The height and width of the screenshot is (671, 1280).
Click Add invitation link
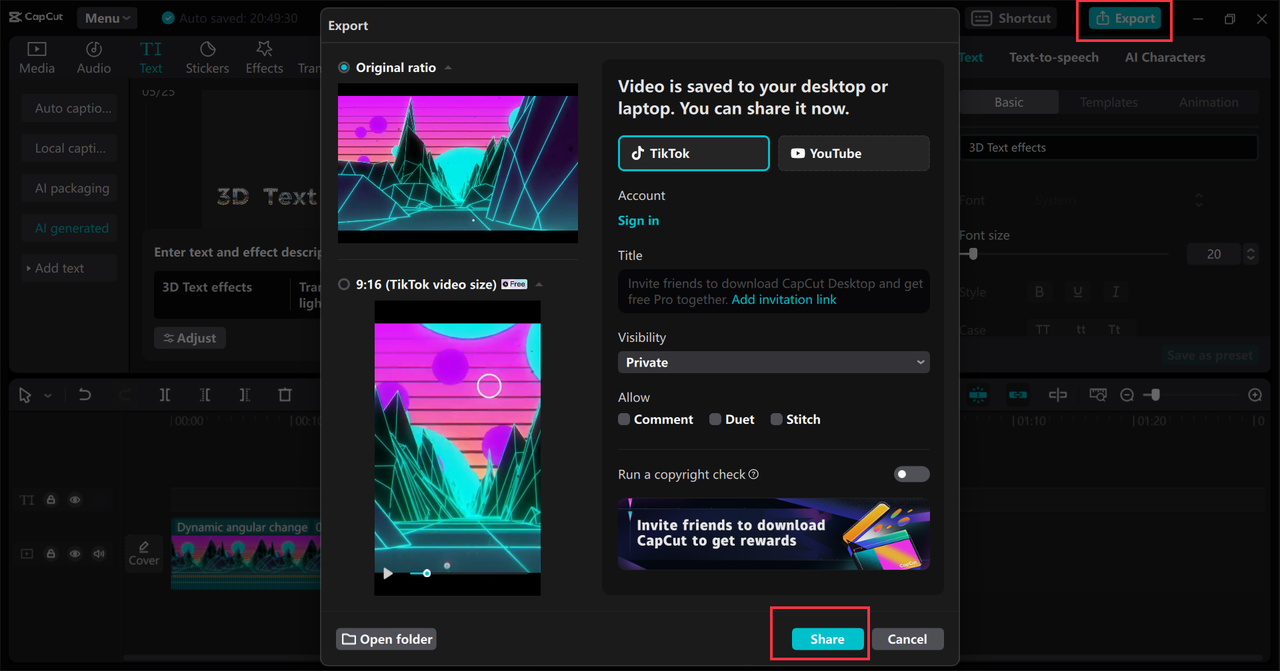pos(784,299)
